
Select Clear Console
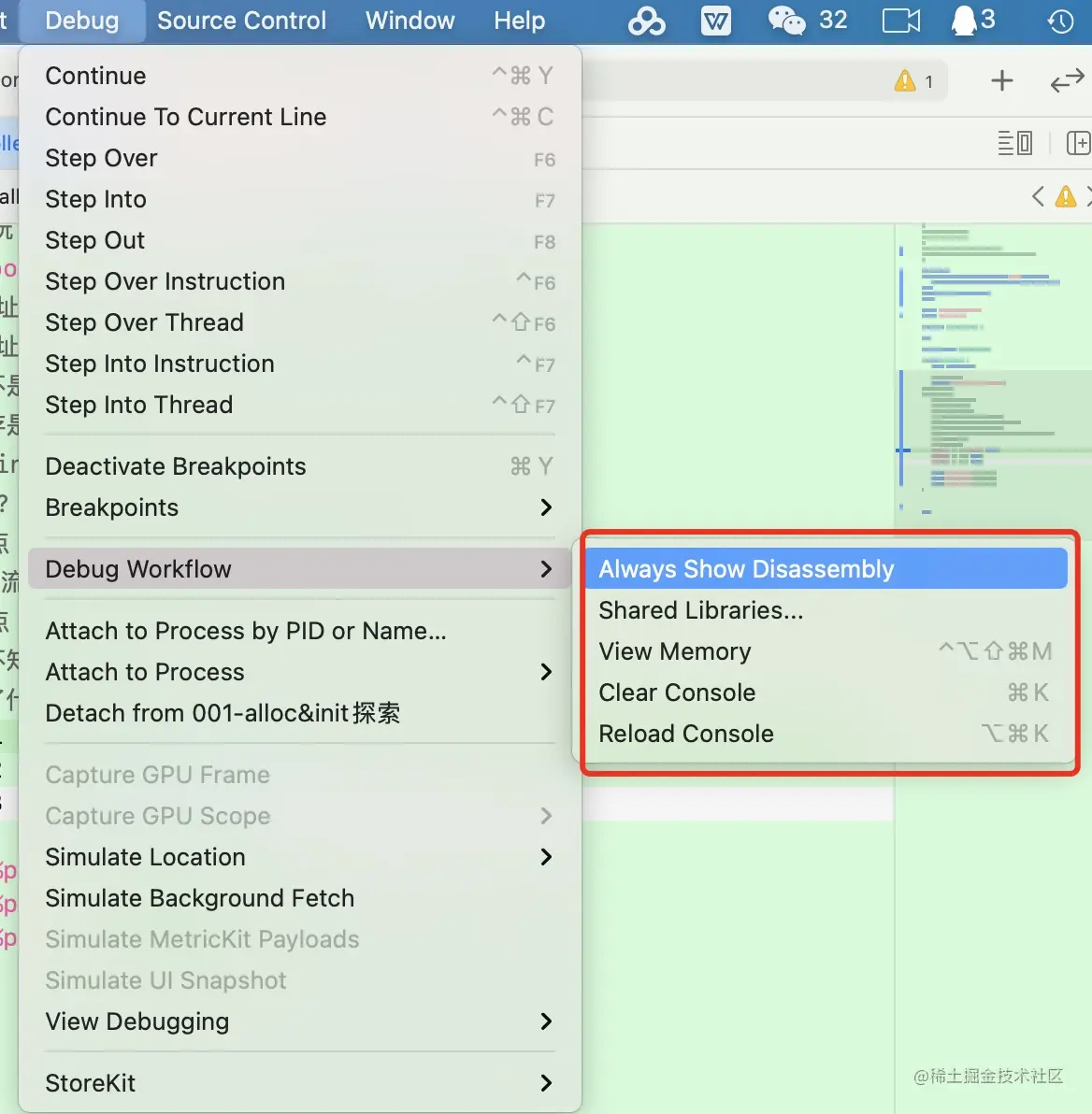[826, 693]
